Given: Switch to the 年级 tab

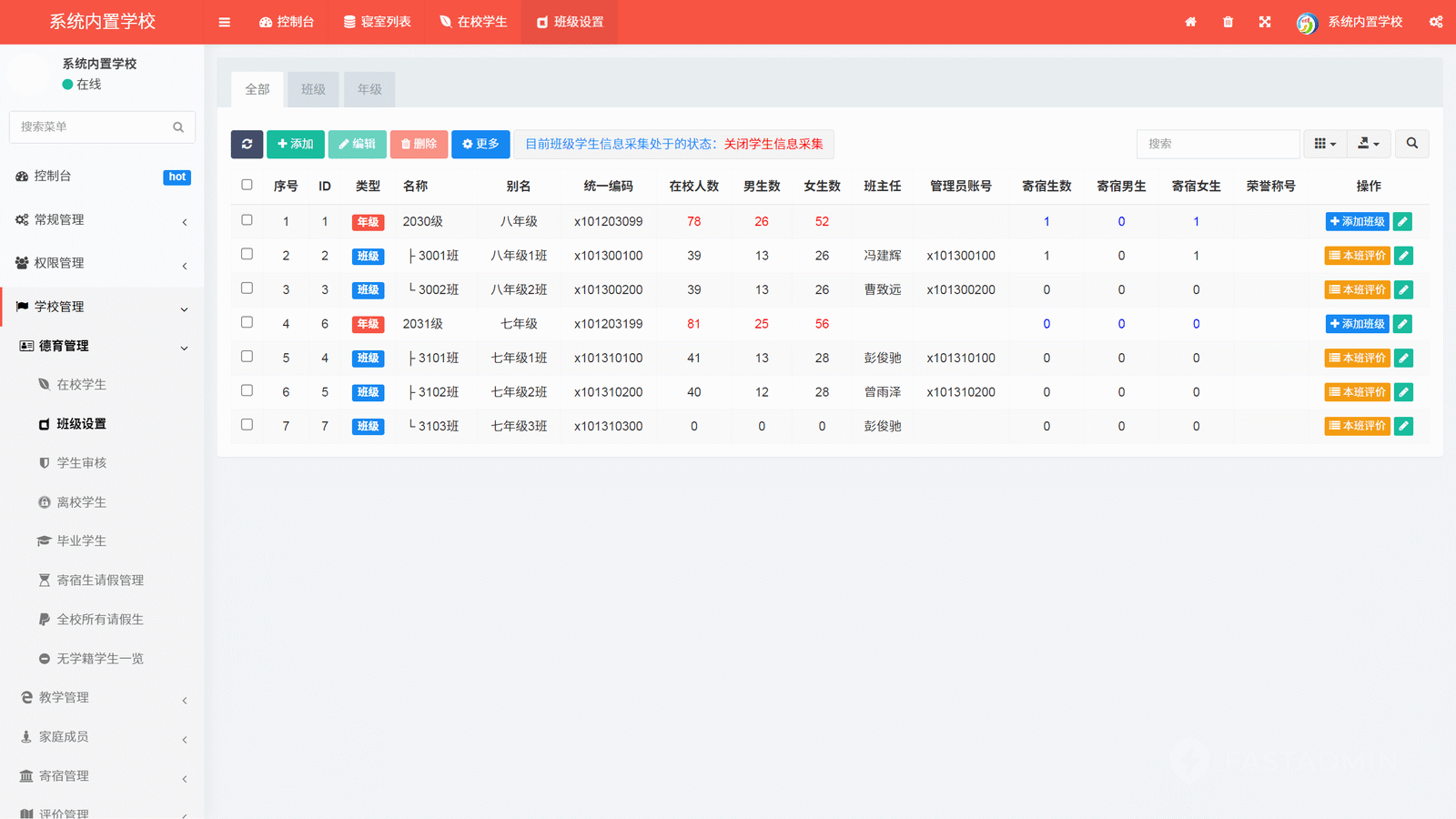Looking at the screenshot, I should 369,89.
